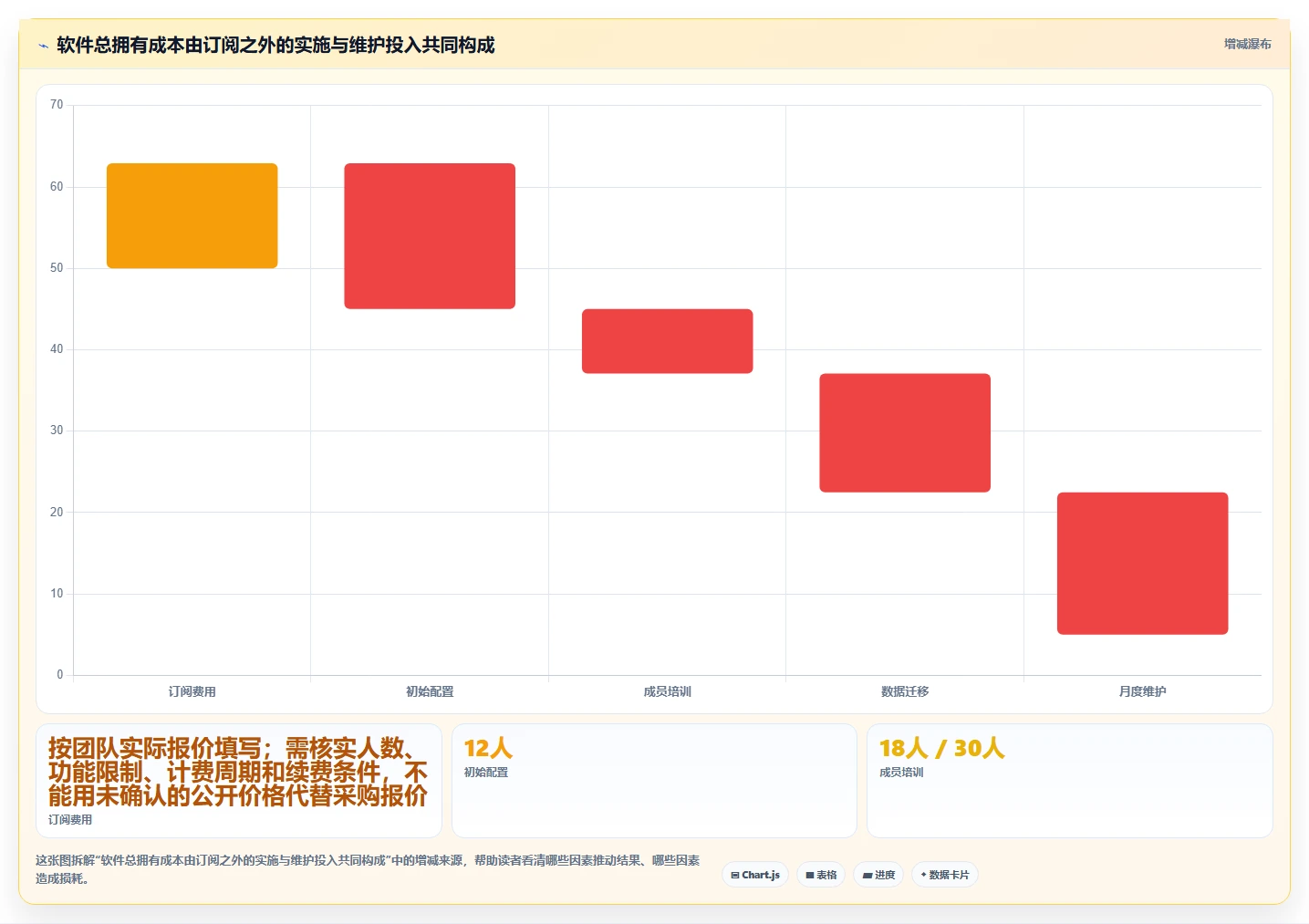The image size is (1309, 924).
Task: Click the 初始配置 x-axis label
Action: [x=430, y=691]
